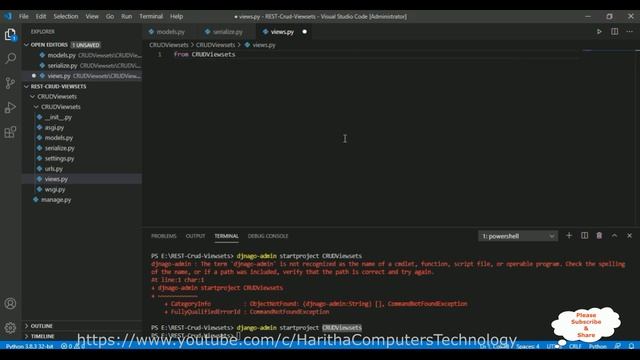Open the Explorer view in activity bar
The width and height of the screenshot is (640, 360).
point(10,34)
